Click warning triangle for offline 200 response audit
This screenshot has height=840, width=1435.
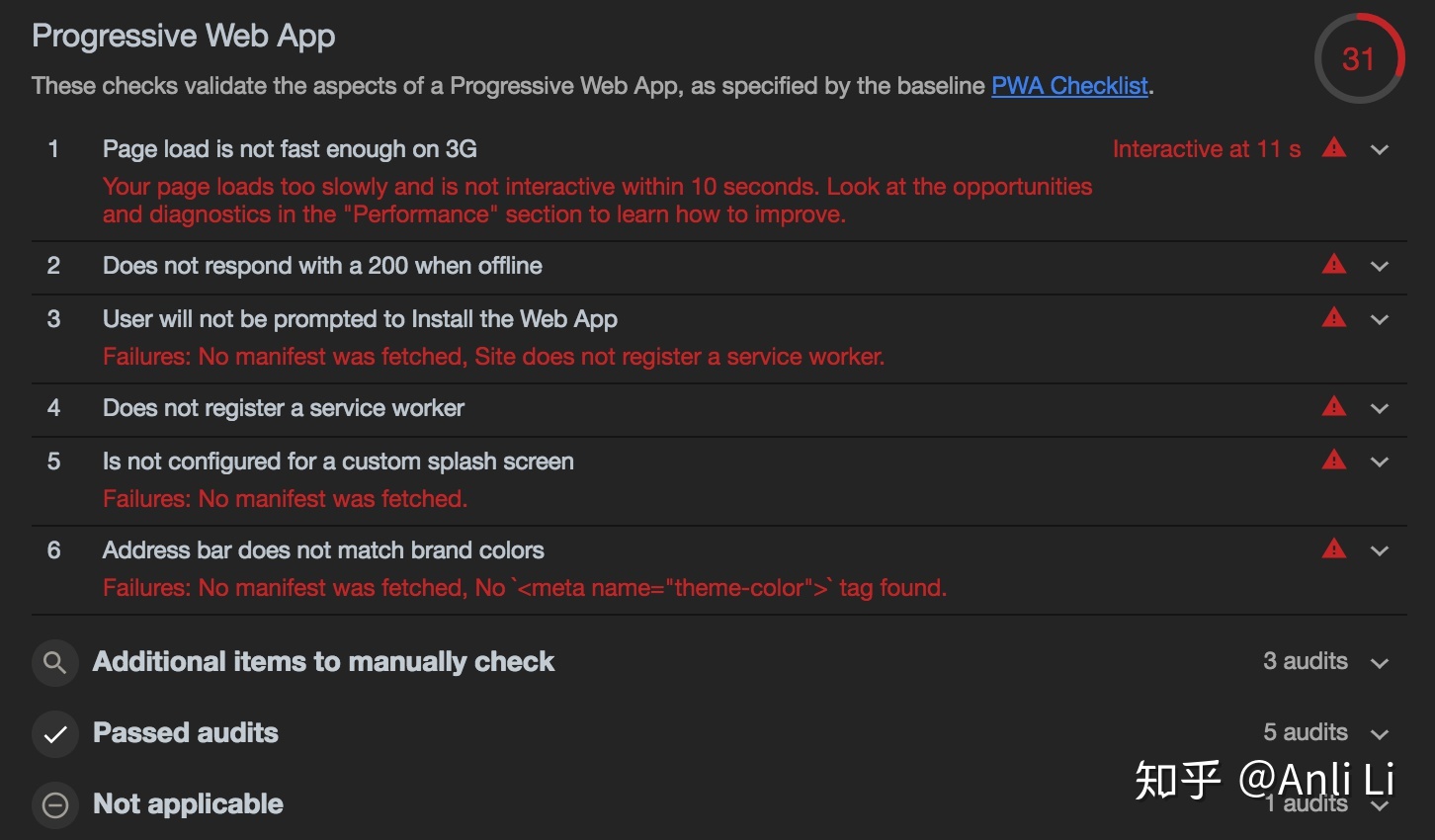pos(1334,265)
